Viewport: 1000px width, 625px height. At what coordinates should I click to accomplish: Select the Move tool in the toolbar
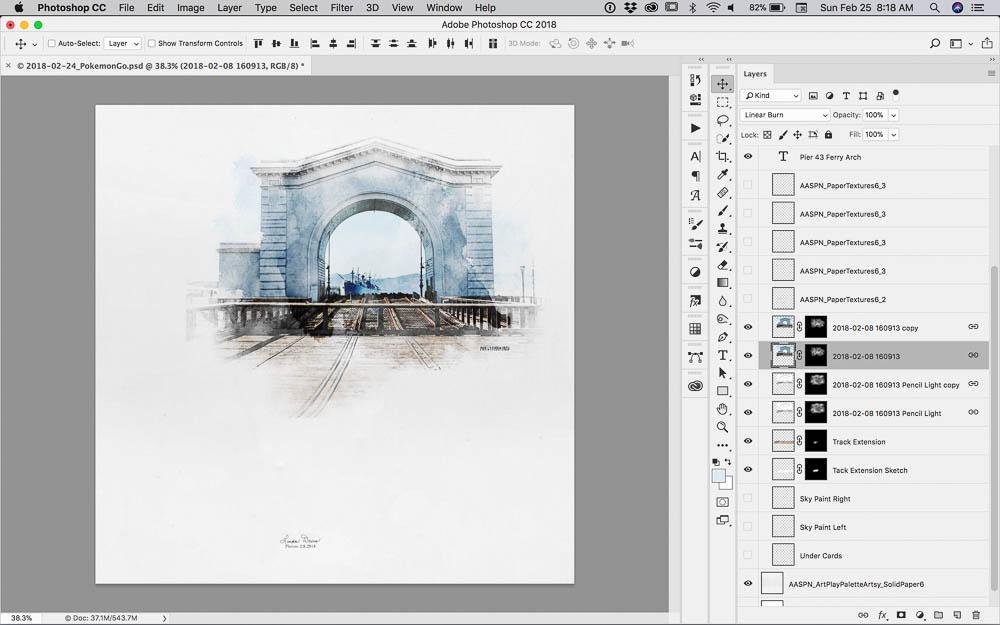click(x=722, y=84)
